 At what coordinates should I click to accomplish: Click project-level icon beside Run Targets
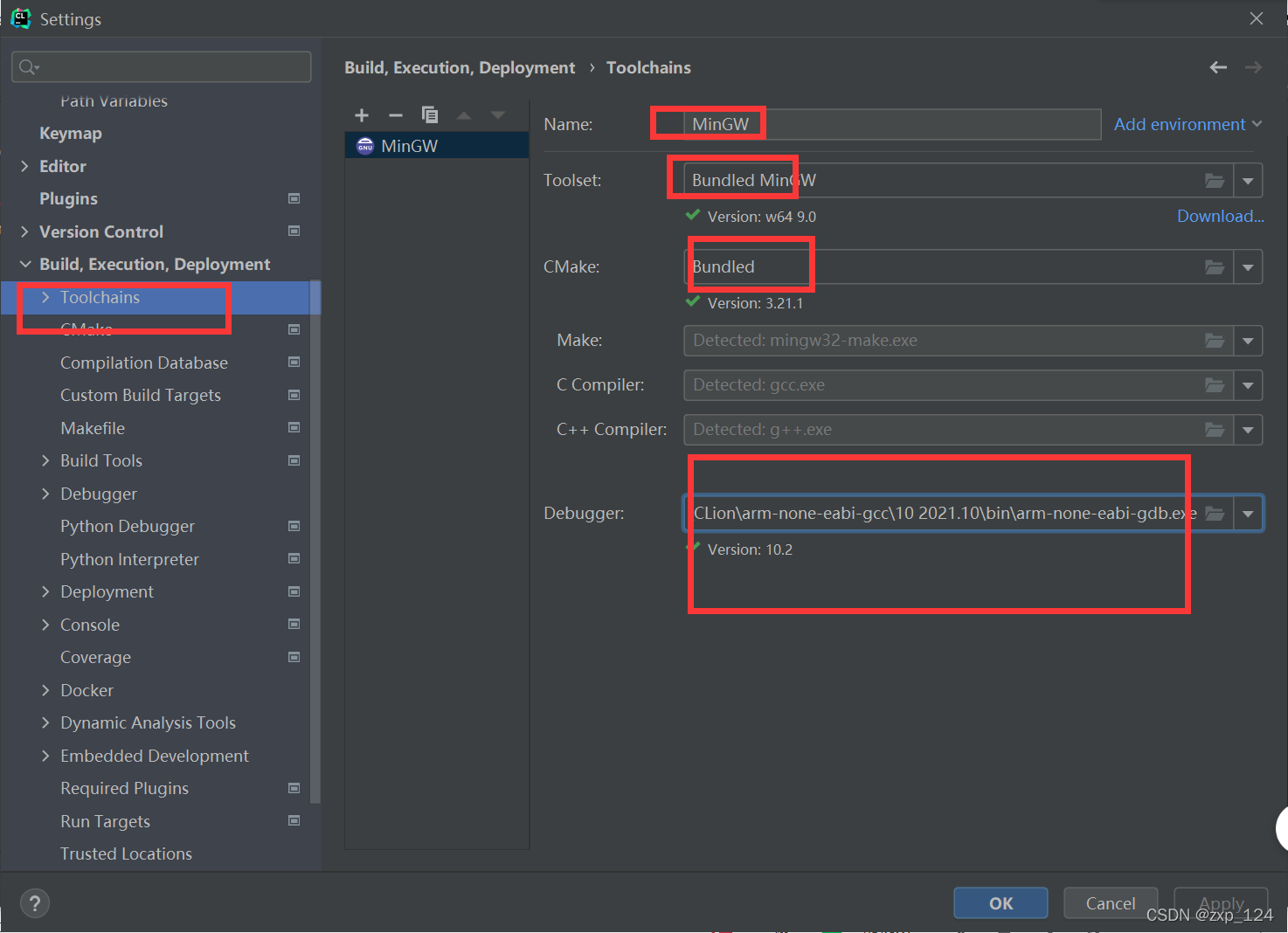294,820
